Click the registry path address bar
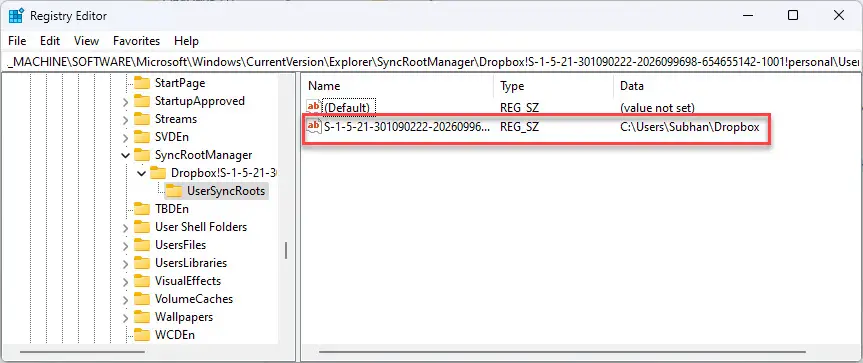This screenshot has height=363, width=863. (432, 62)
